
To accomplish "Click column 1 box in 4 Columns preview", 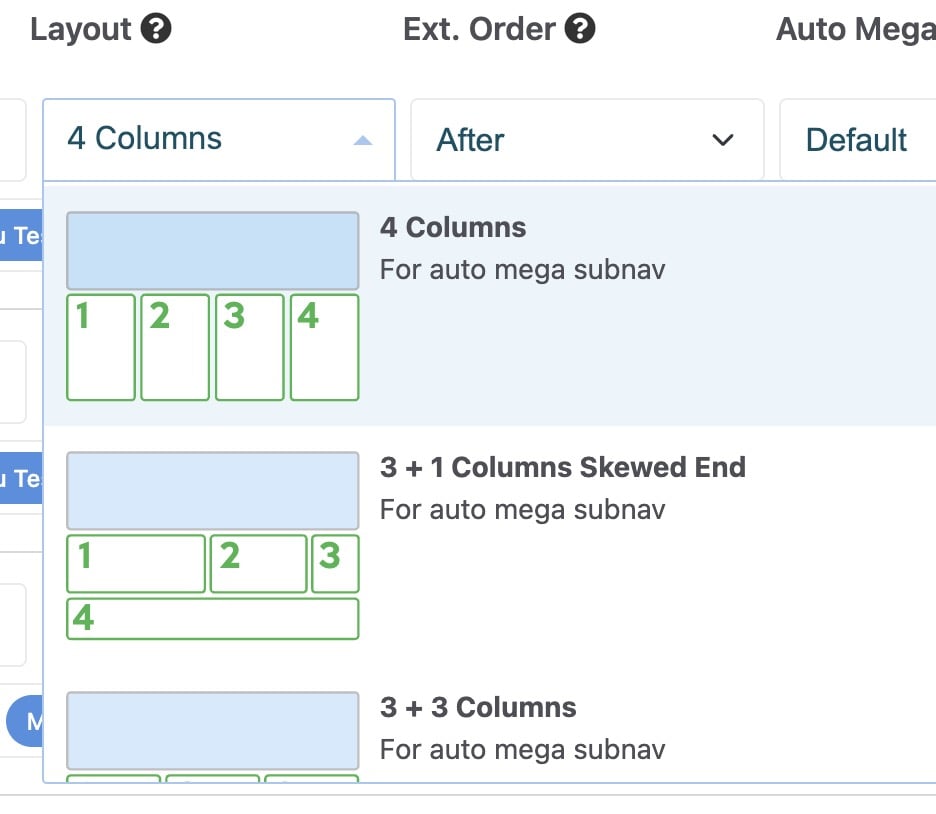I will tap(101, 347).
